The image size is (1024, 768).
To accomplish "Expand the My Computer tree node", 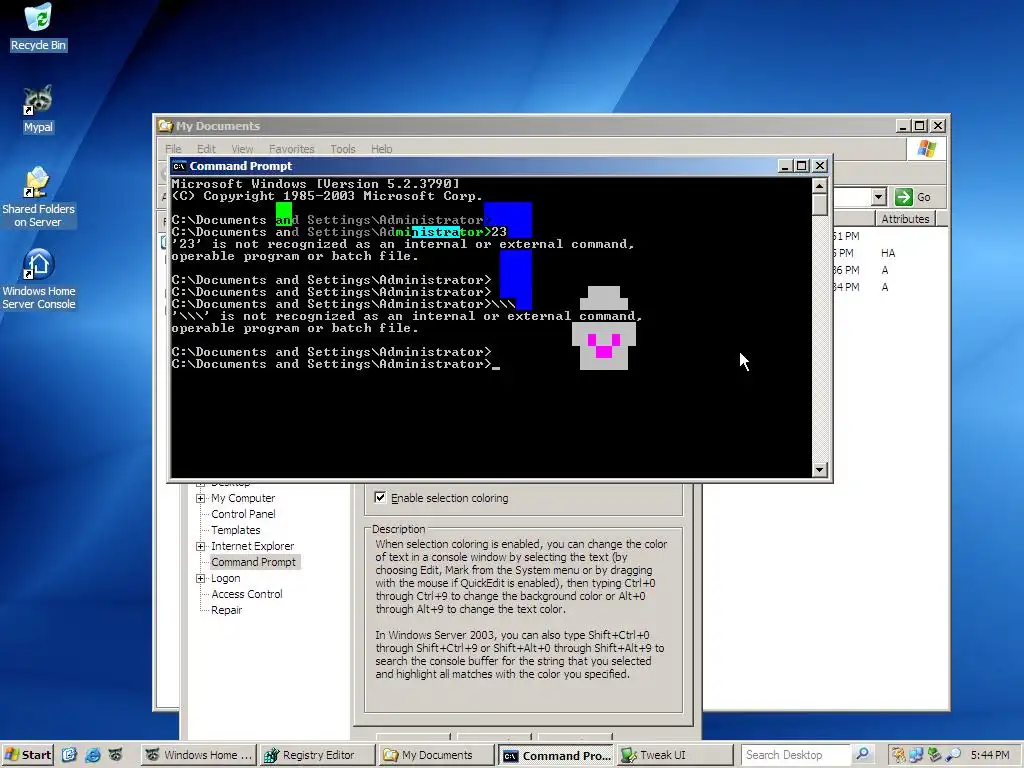I will 200,498.
